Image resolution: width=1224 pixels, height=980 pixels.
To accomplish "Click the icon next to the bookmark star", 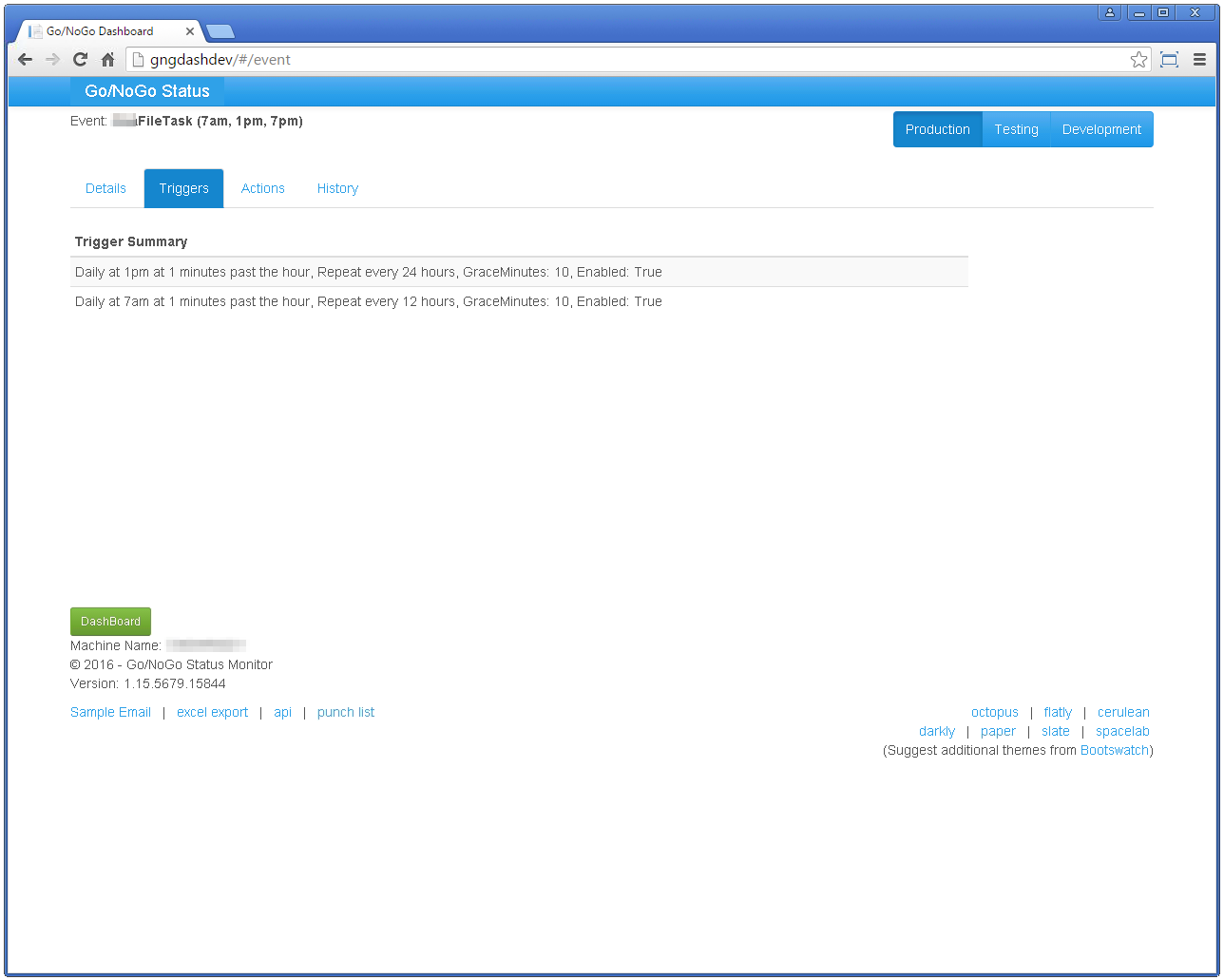I will click(x=1169, y=60).
